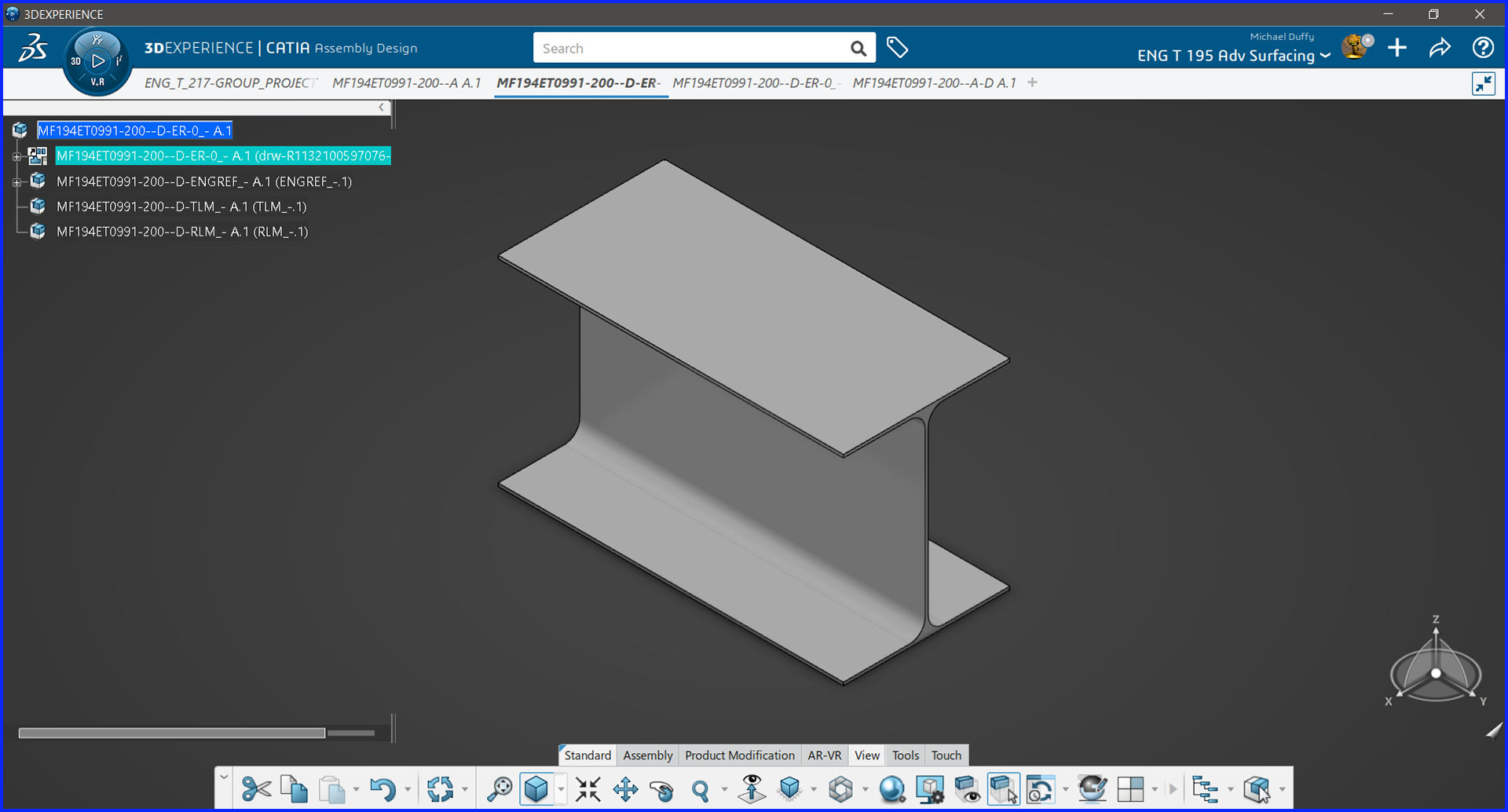Click the Copy icon in toolbar

click(294, 789)
